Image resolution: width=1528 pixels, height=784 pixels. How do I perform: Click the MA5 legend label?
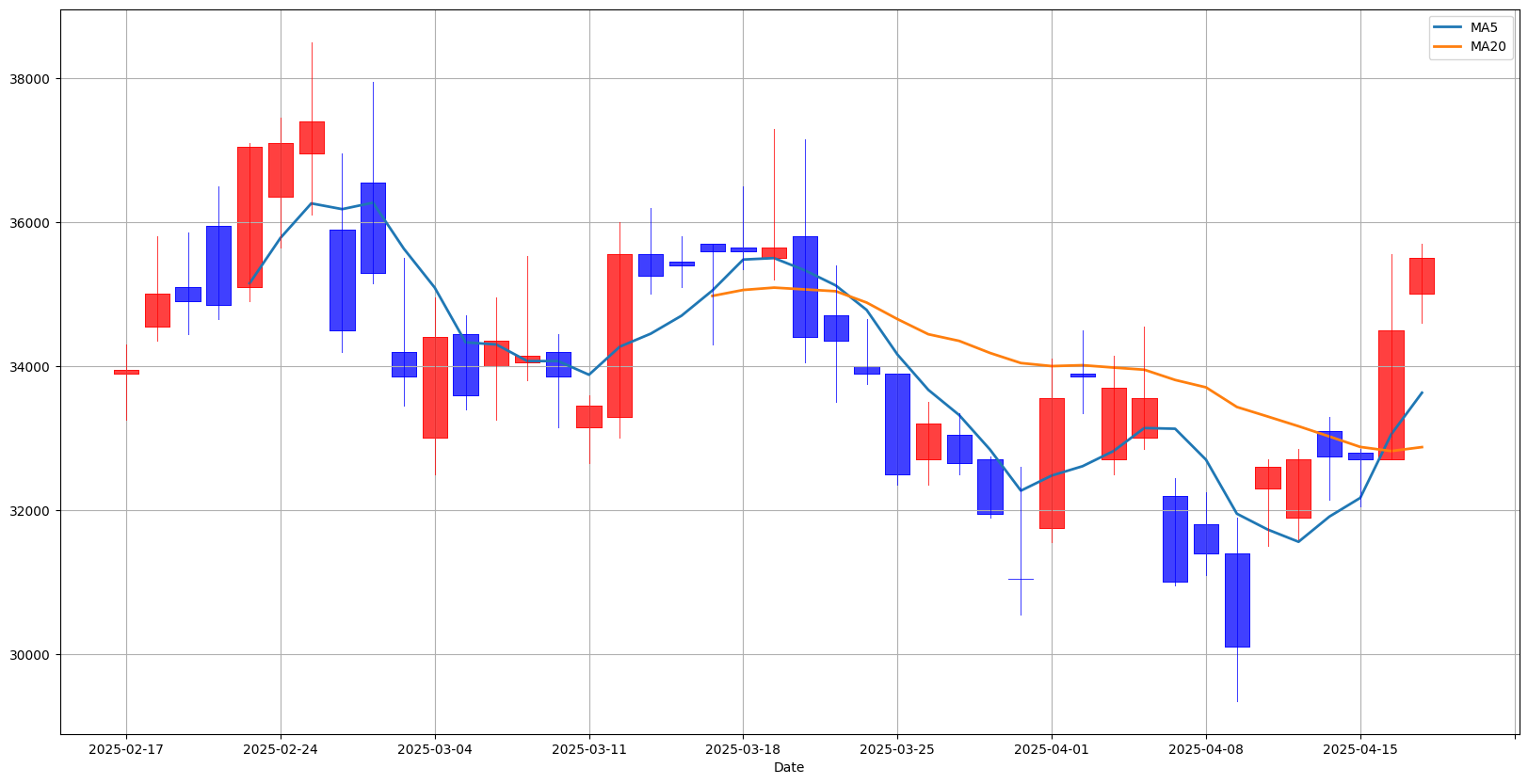point(1484,28)
